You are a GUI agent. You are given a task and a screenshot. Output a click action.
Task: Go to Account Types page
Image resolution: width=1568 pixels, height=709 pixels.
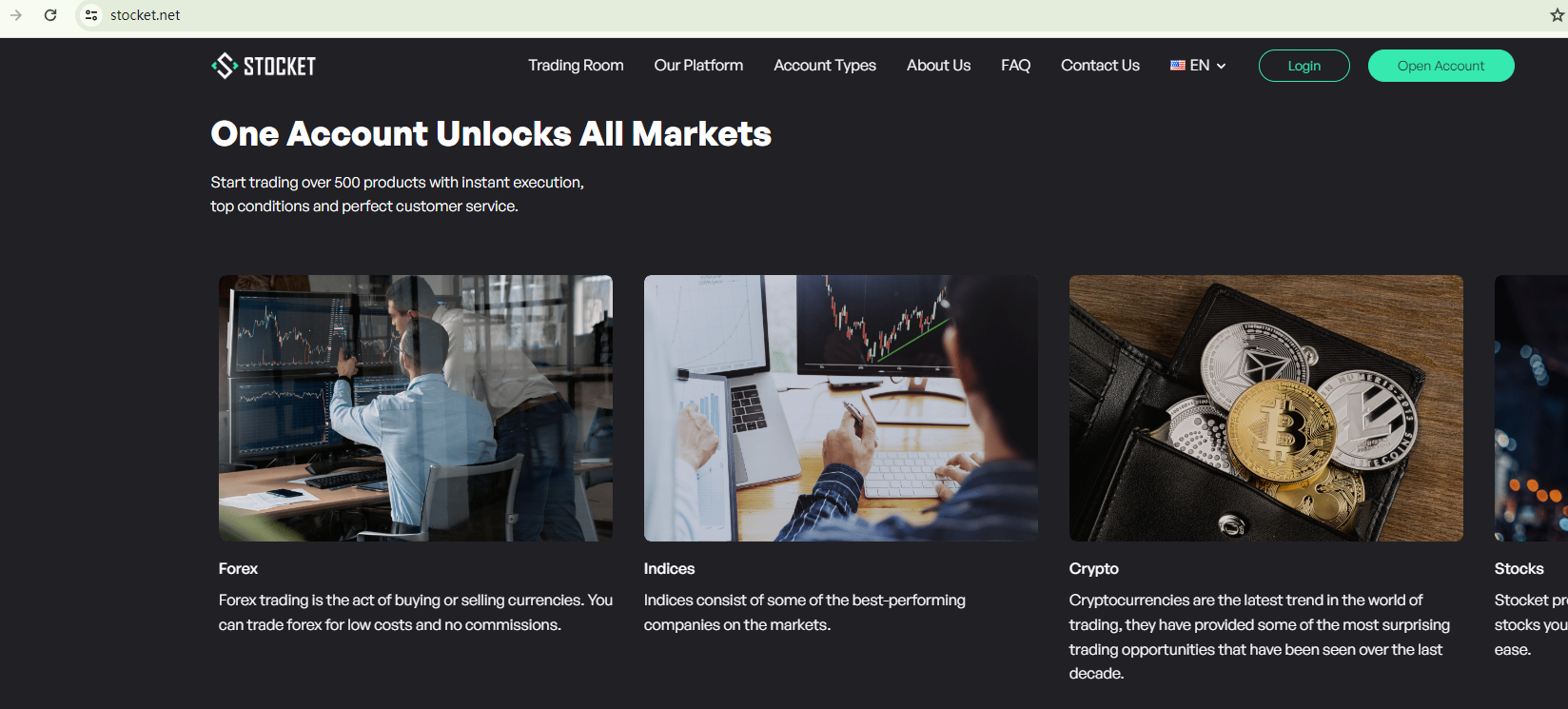pos(825,66)
